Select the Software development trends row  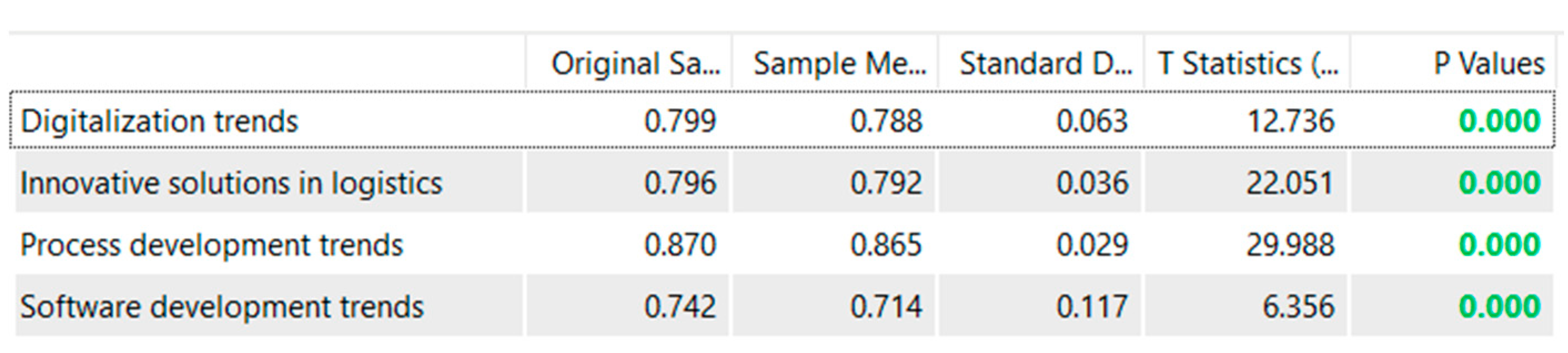(222, 307)
